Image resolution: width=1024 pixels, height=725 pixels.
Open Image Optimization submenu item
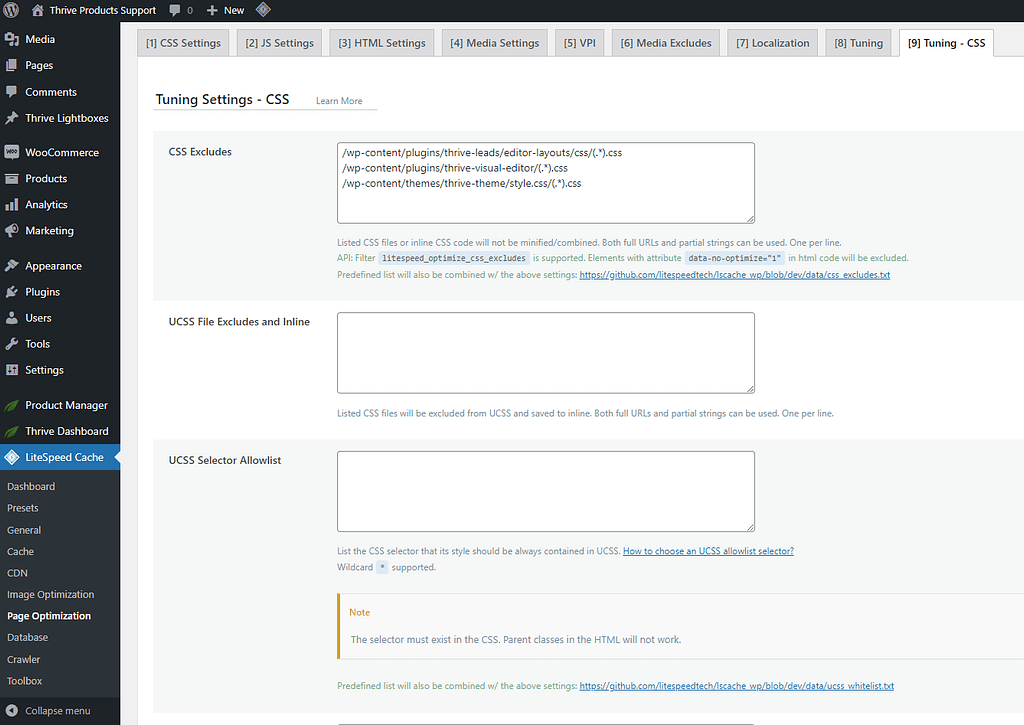[x=51, y=595]
